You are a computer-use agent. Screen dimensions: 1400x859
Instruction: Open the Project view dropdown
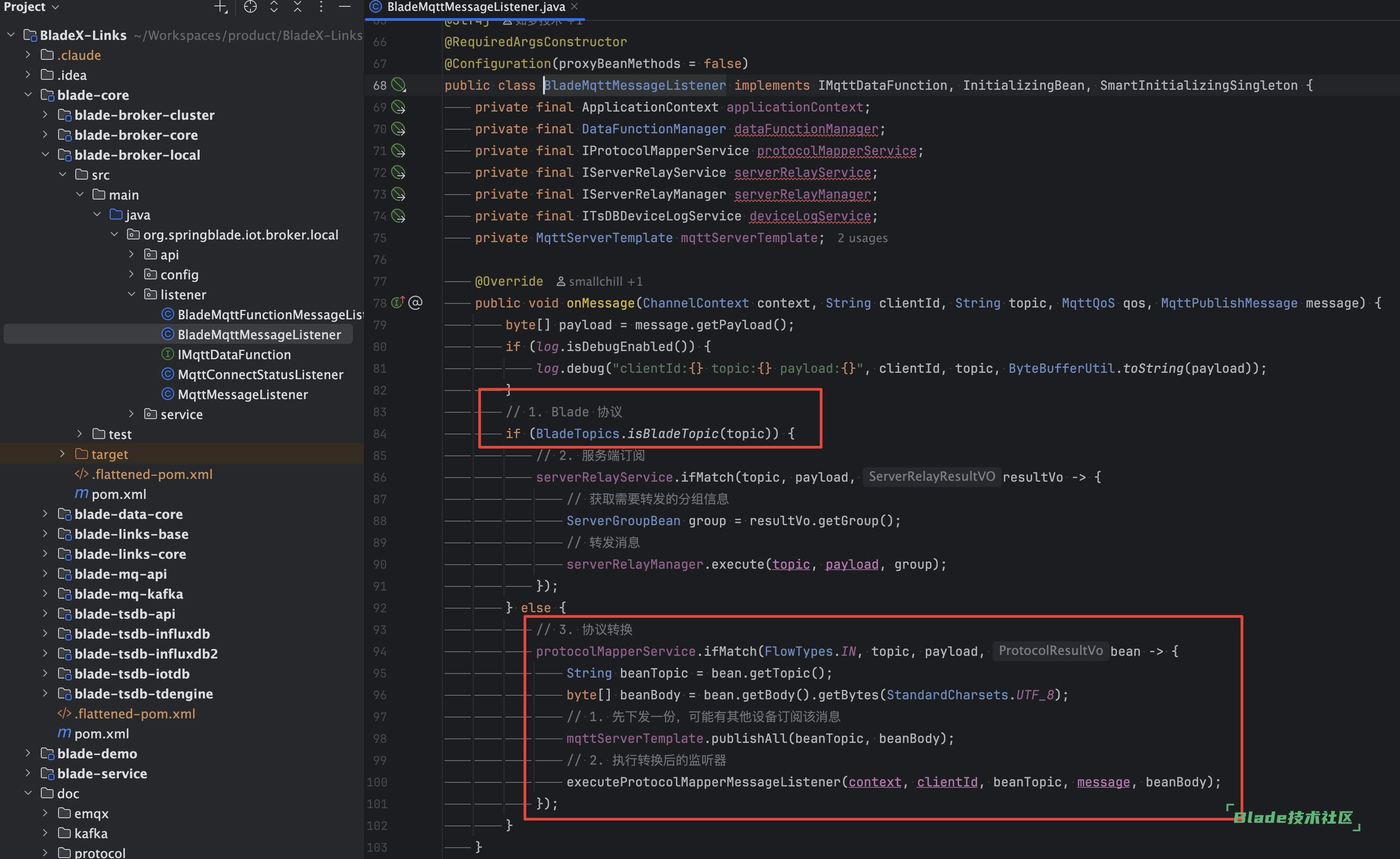click(31, 7)
